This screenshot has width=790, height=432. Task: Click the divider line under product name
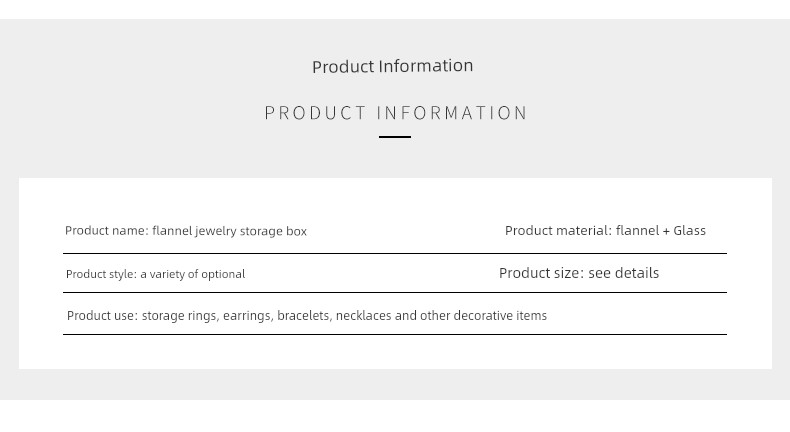(395, 254)
